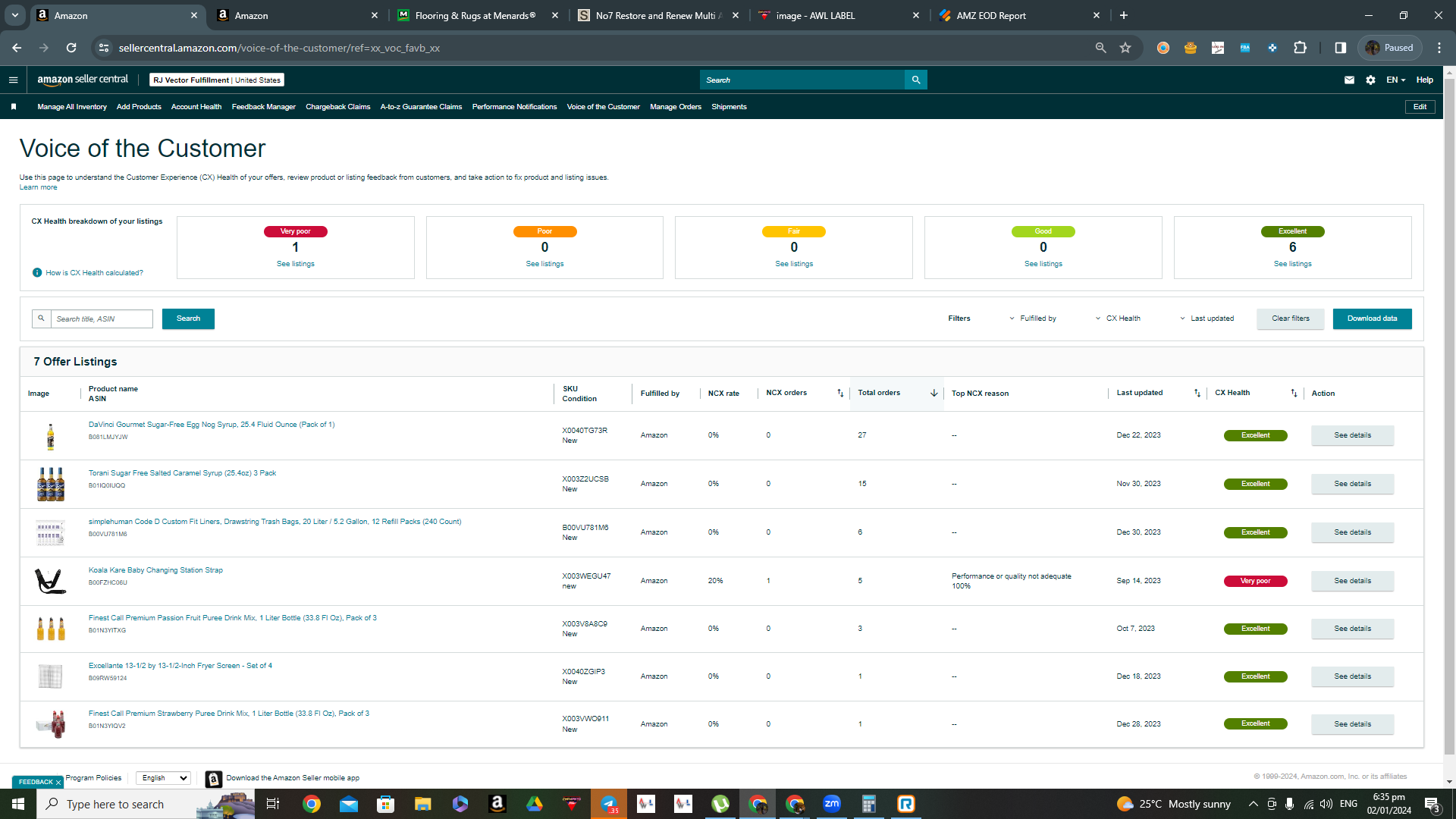1456x819 pixels.
Task: Open Manage All Inventory
Action: click(x=72, y=107)
